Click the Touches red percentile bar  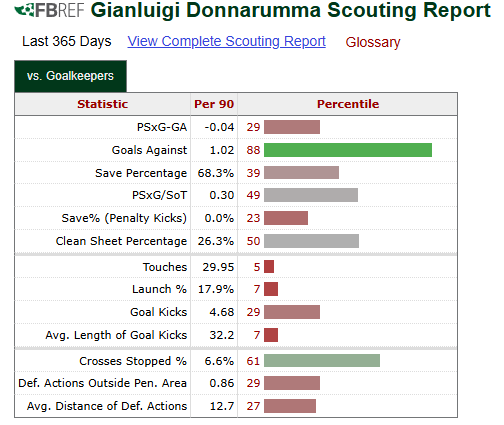tap(269, 267)
